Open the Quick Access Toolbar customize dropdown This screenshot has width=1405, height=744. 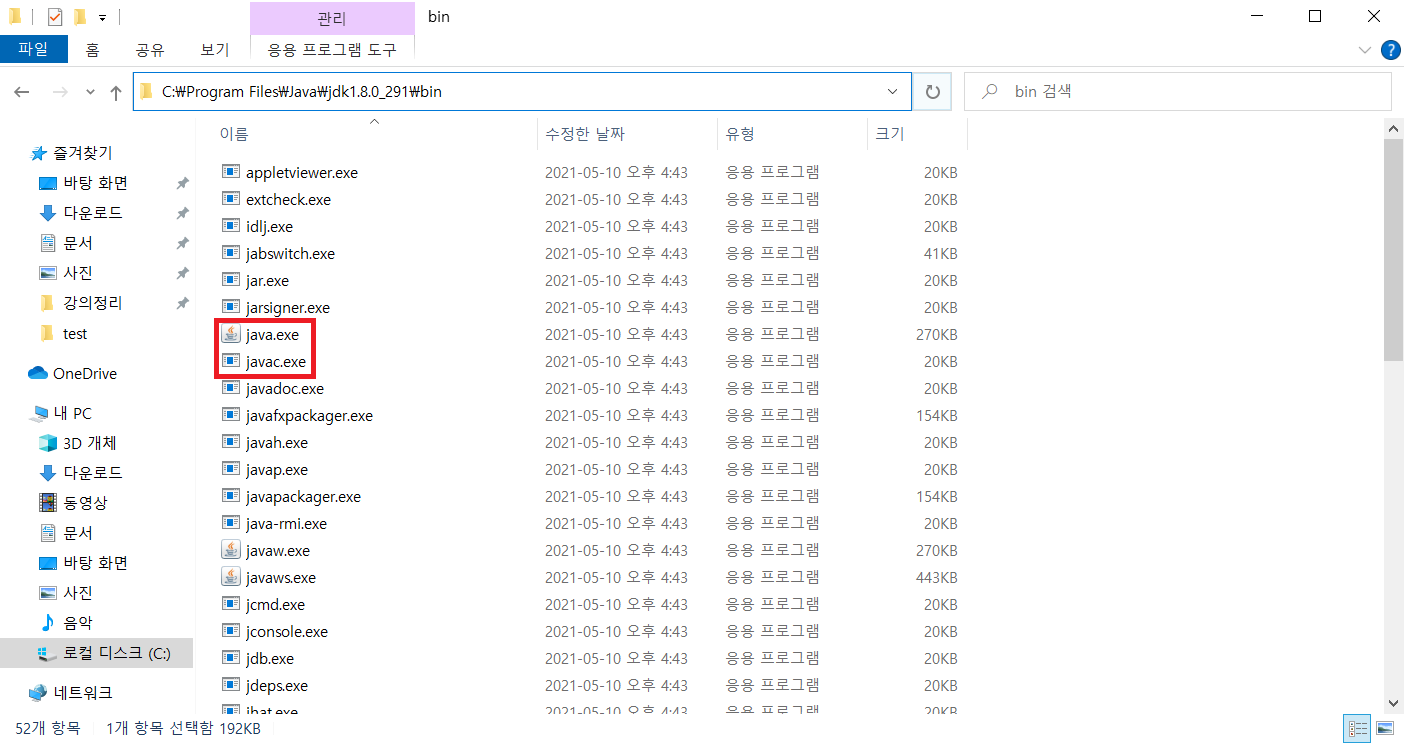(102, 17)
